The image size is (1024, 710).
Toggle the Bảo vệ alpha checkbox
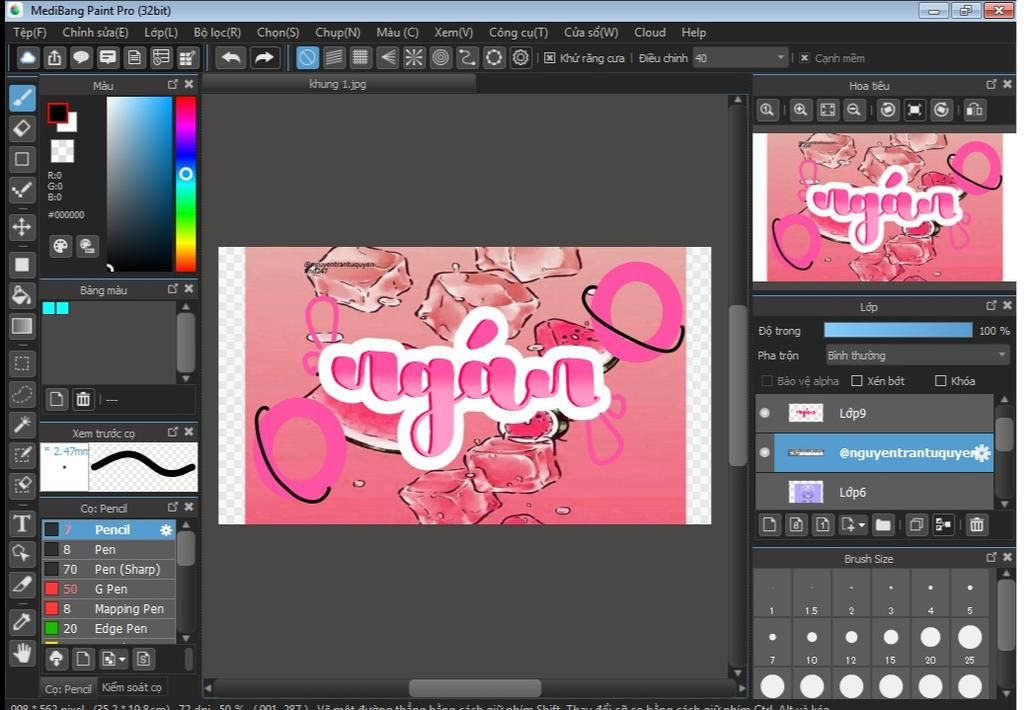click(x=767, y=381)
